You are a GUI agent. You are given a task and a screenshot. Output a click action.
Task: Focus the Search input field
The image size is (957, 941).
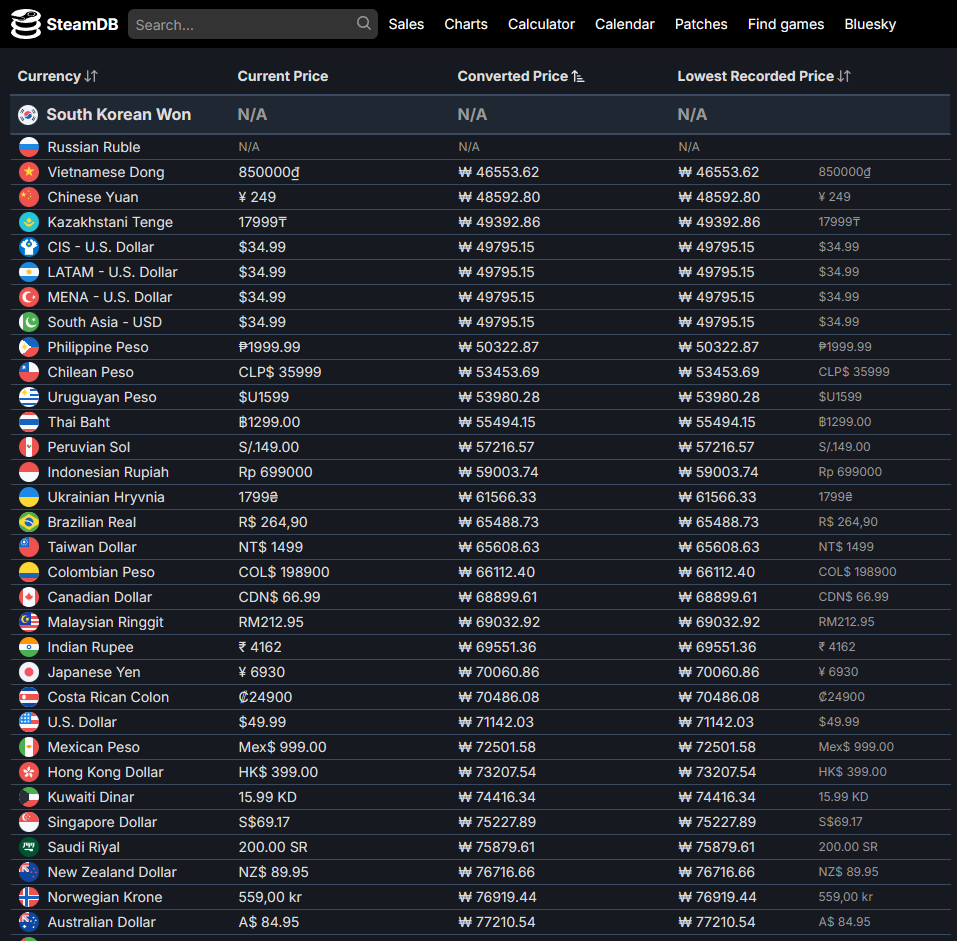(x=240, y=24)
